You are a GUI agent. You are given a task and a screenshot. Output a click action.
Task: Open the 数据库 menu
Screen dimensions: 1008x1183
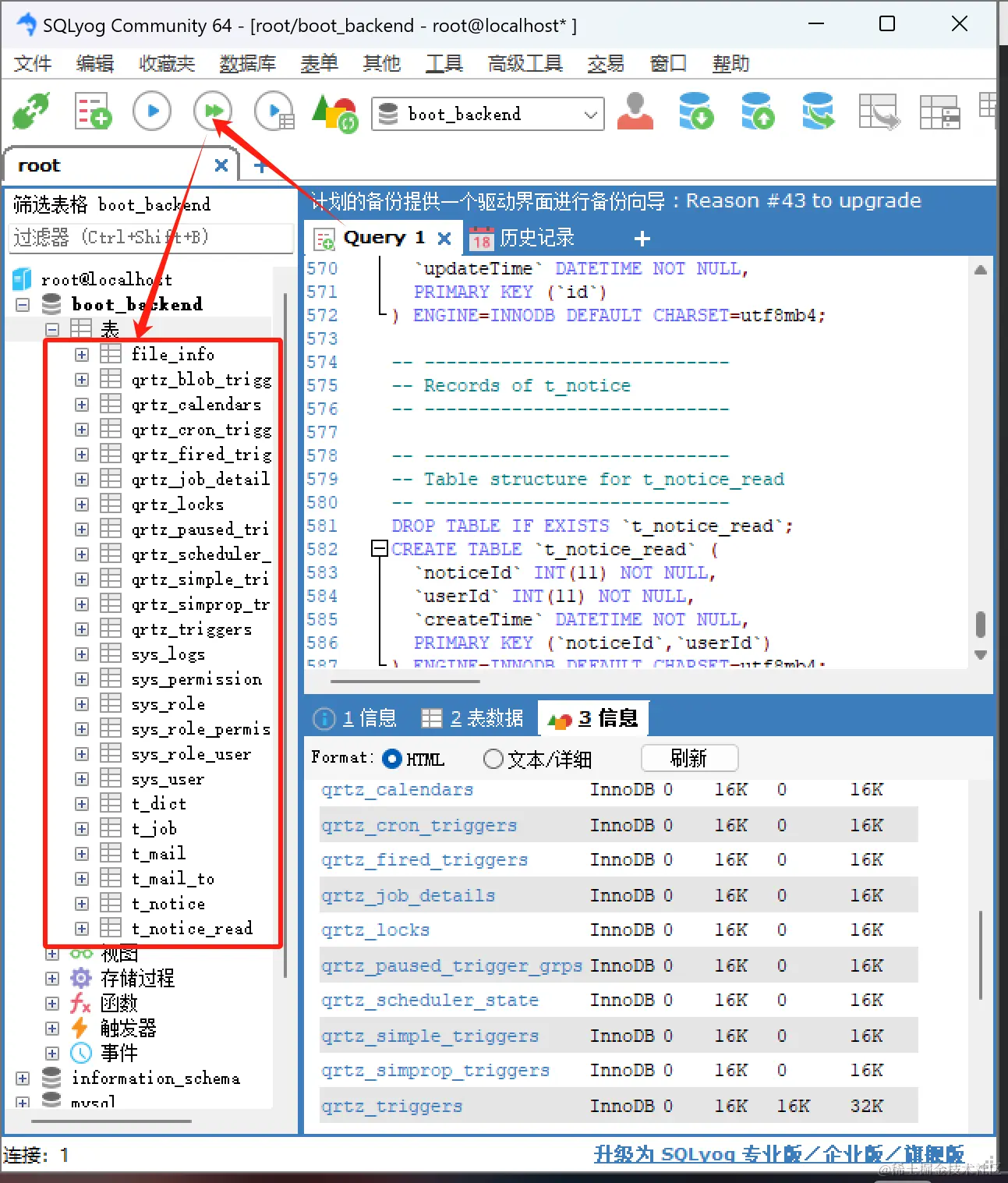click(x=248, y=64)
